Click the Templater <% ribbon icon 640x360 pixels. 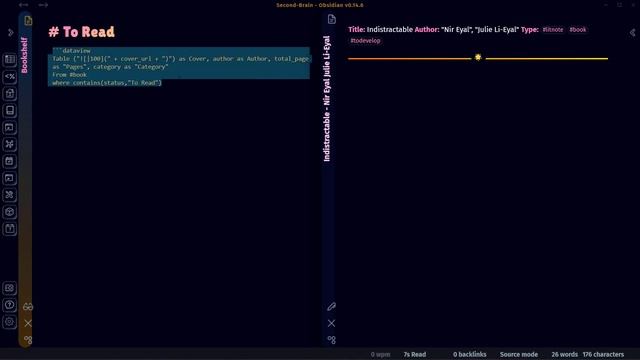10,77
